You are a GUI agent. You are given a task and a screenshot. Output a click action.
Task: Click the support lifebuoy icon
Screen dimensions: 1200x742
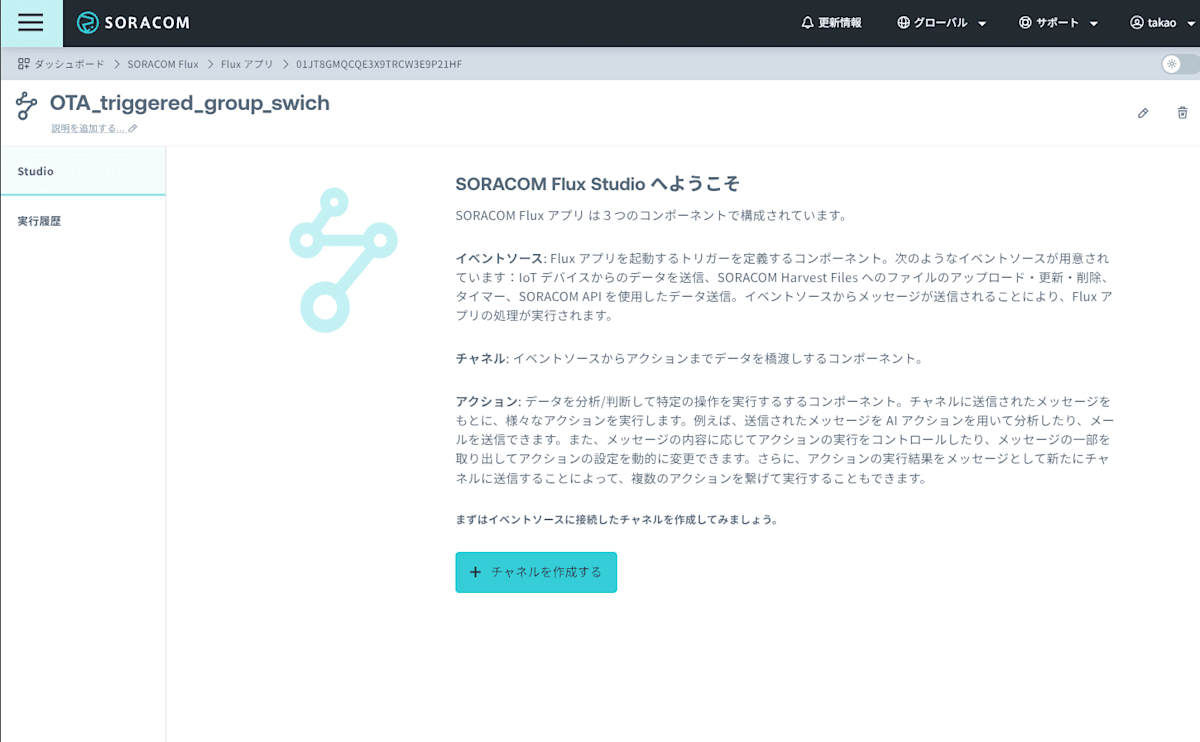[1024, 23]
